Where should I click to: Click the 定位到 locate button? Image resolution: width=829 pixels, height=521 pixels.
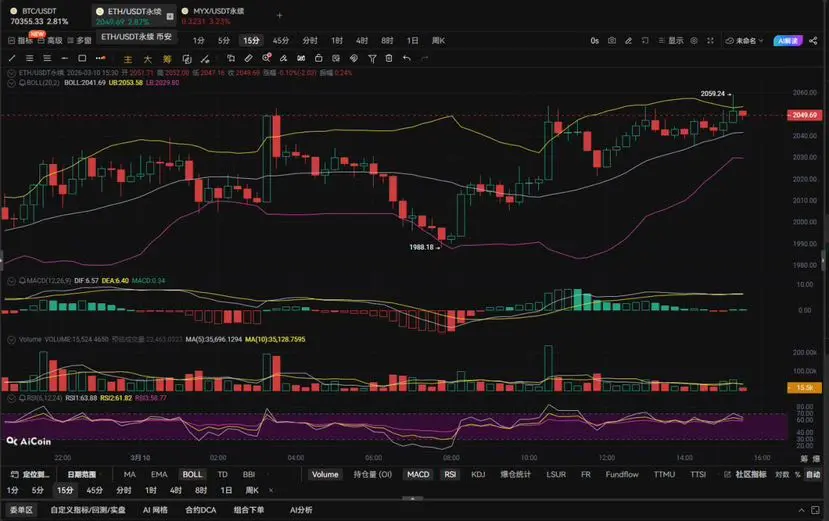click(x=31, y=474)
